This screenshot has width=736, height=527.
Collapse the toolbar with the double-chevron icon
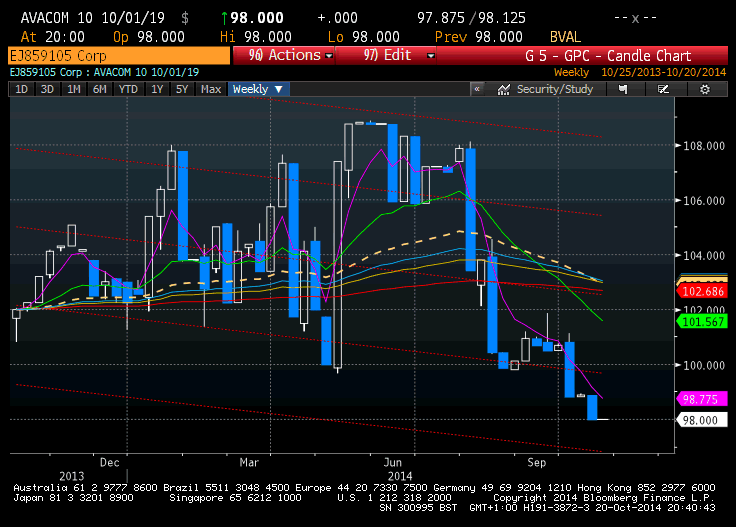[477, 89]
